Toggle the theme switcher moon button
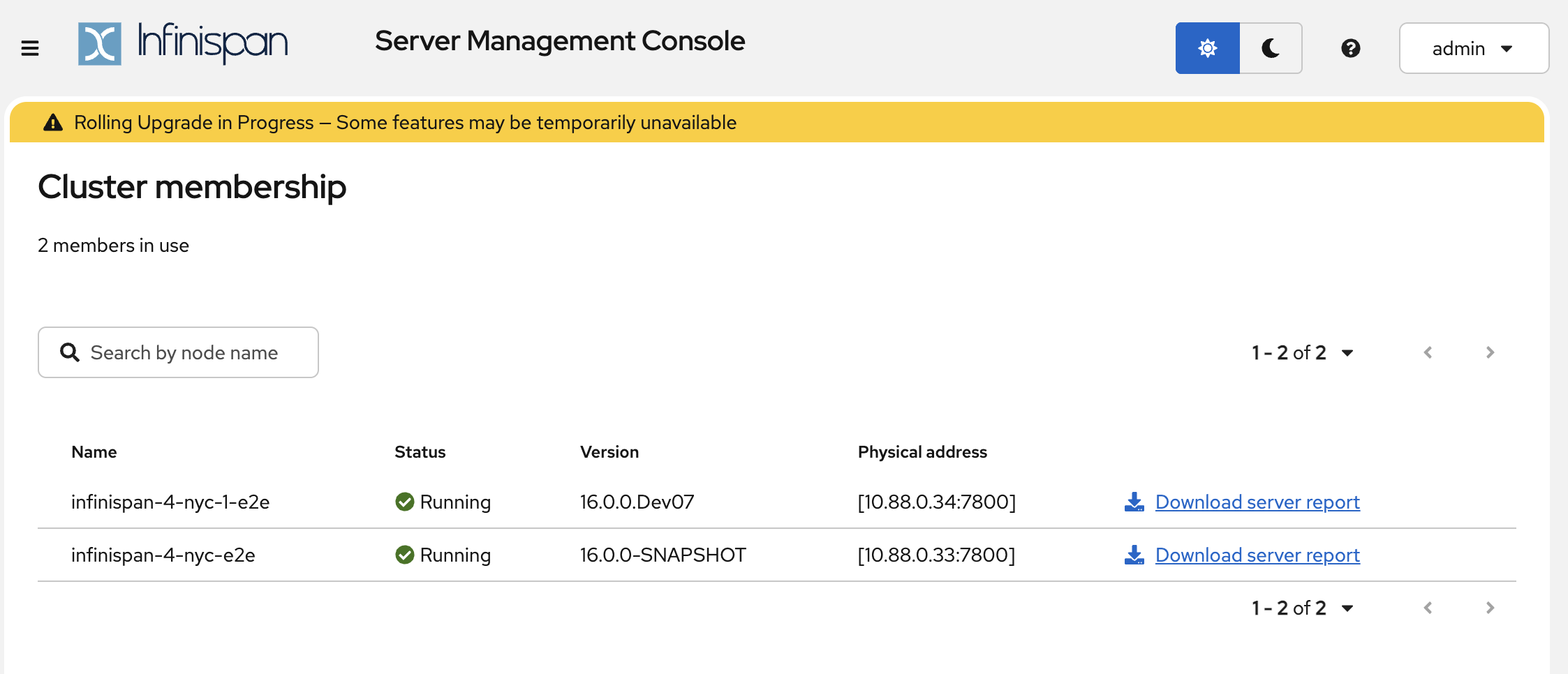 tap(1270, 47)
